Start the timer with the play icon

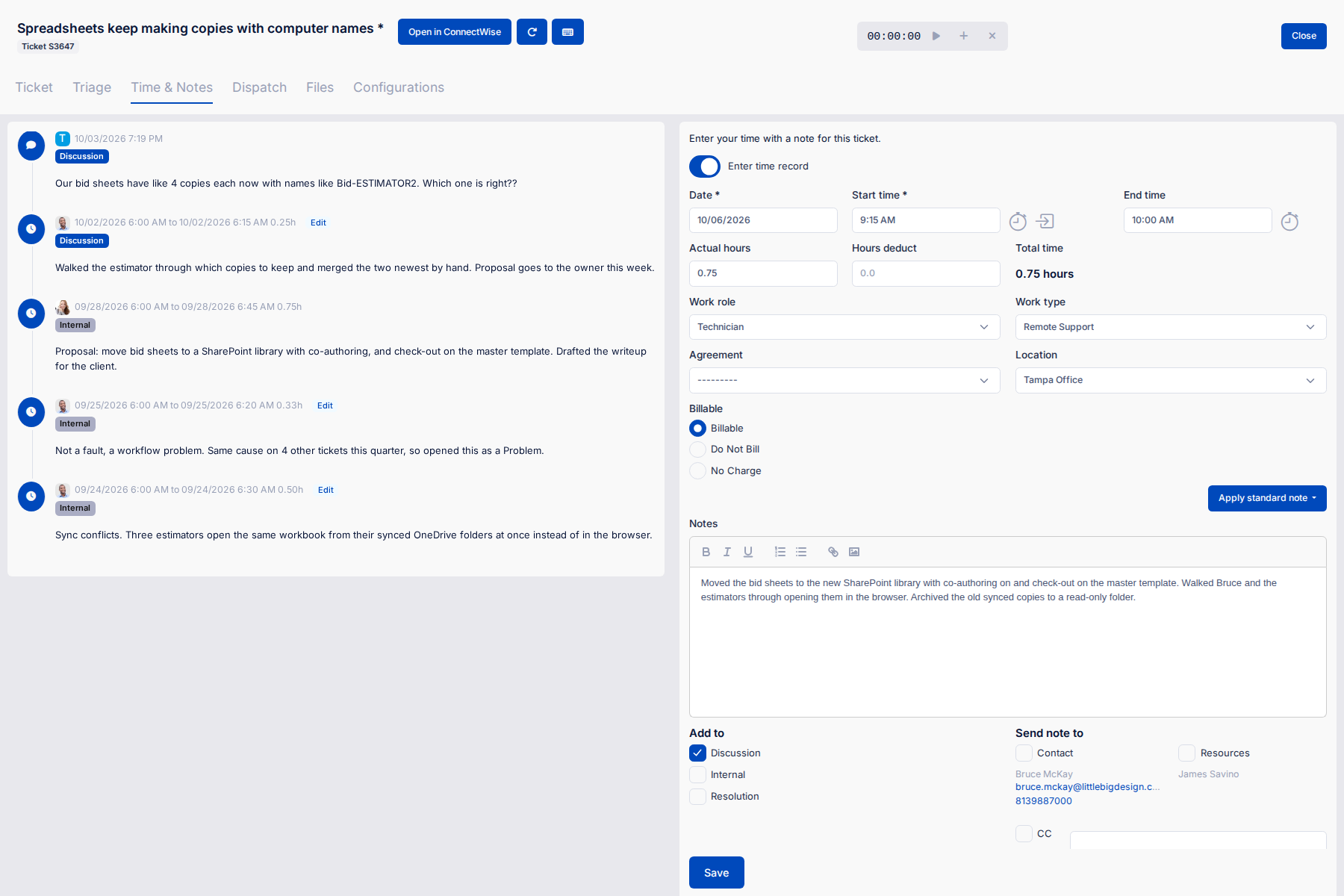[x=936, y=36]
